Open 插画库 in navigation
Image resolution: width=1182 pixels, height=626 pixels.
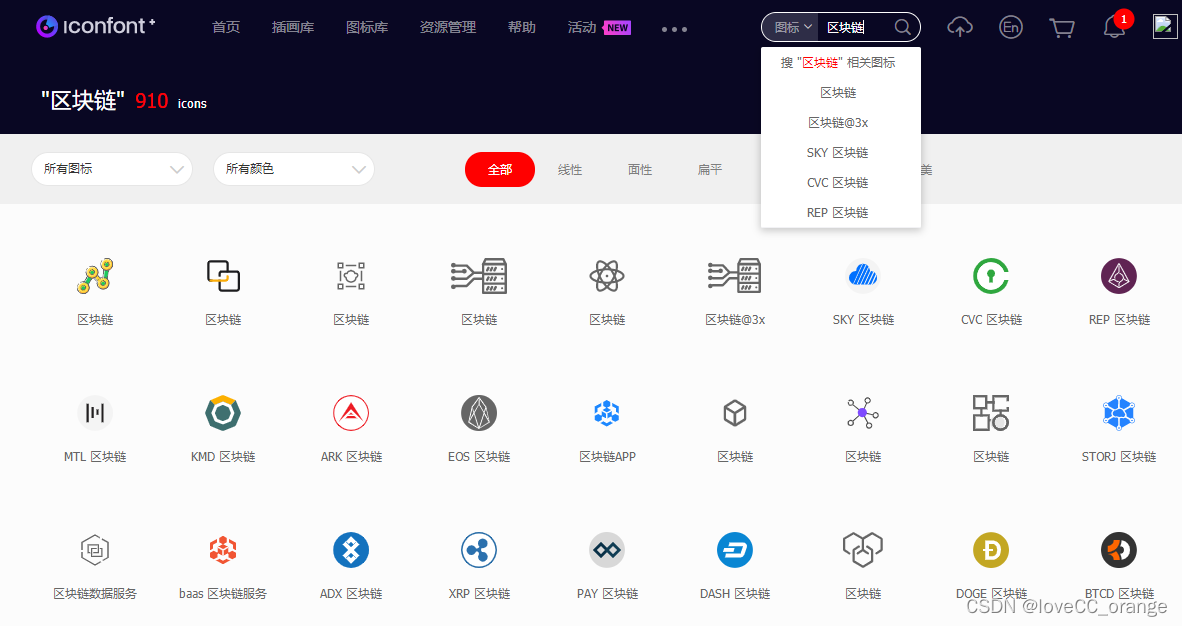coord(293,27)
